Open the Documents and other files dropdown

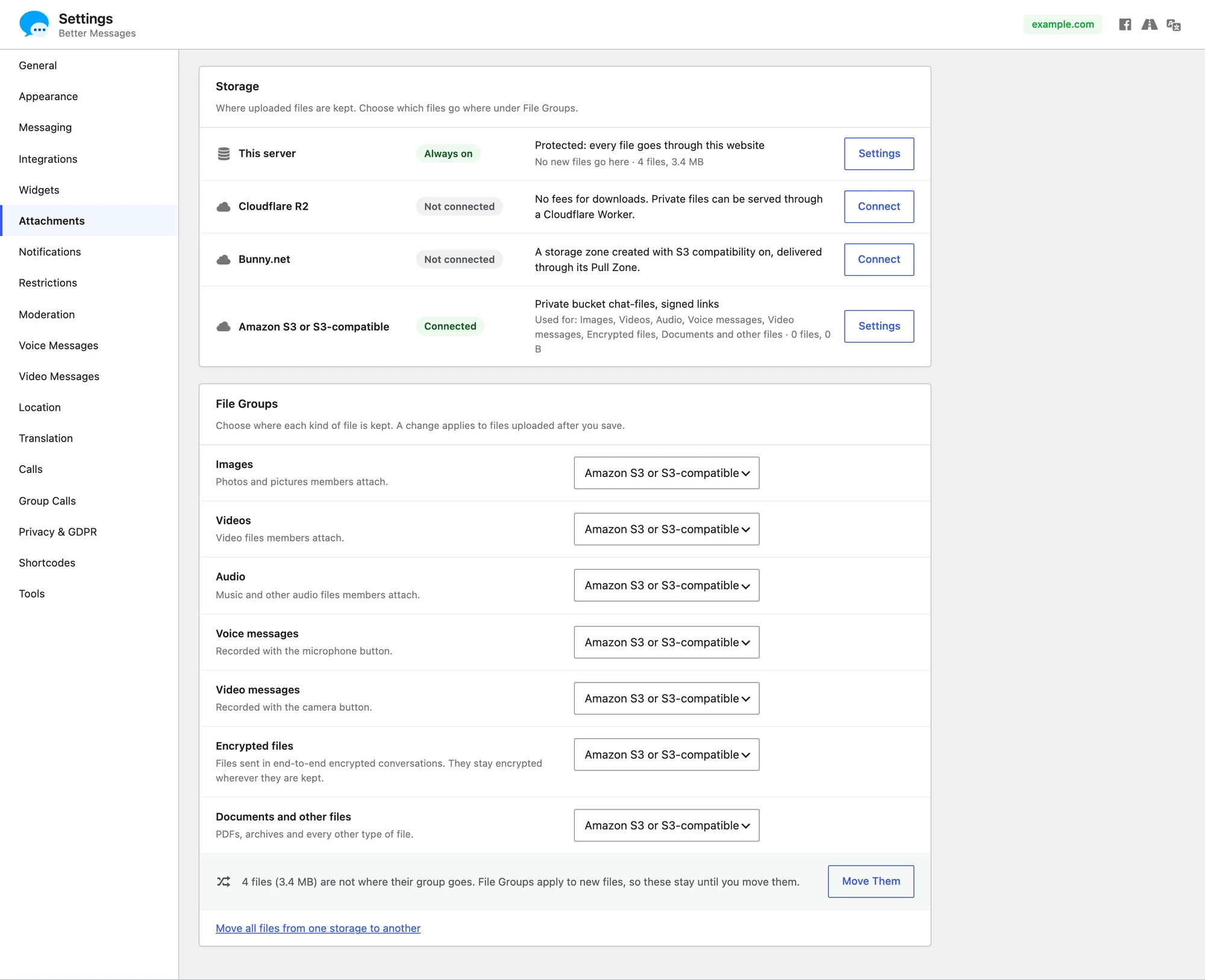666,825
